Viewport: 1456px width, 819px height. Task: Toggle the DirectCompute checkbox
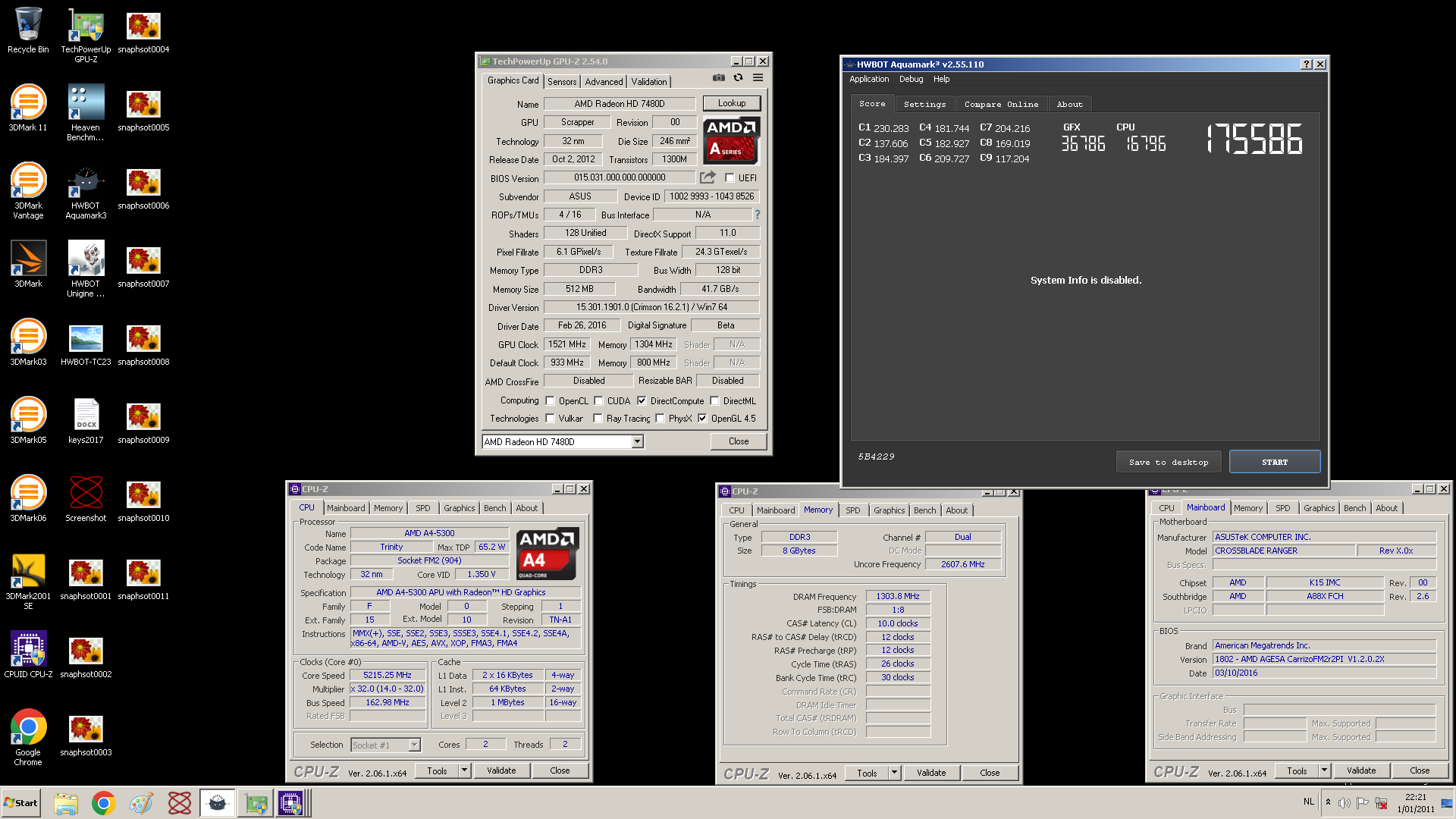(x=642, y=401)
